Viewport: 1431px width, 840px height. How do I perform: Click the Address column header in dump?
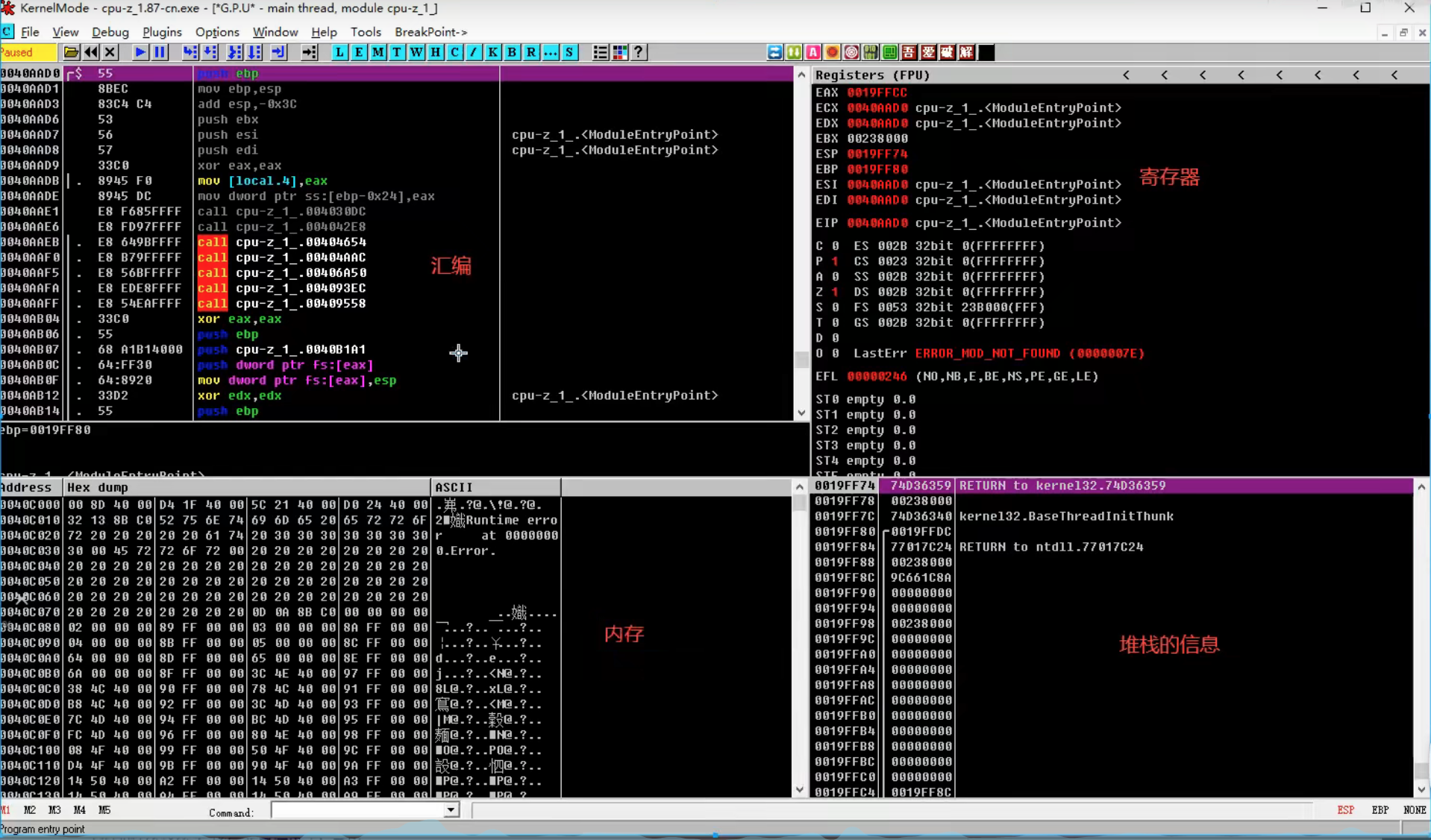click(x=31, y=488)
